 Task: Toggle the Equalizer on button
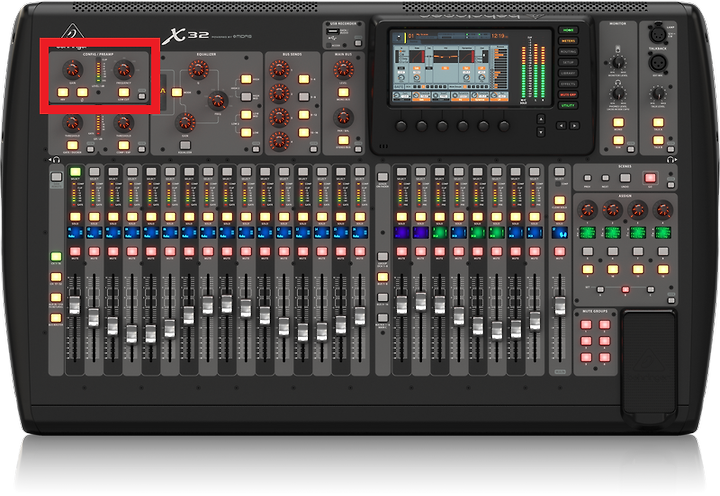(185, 146)
